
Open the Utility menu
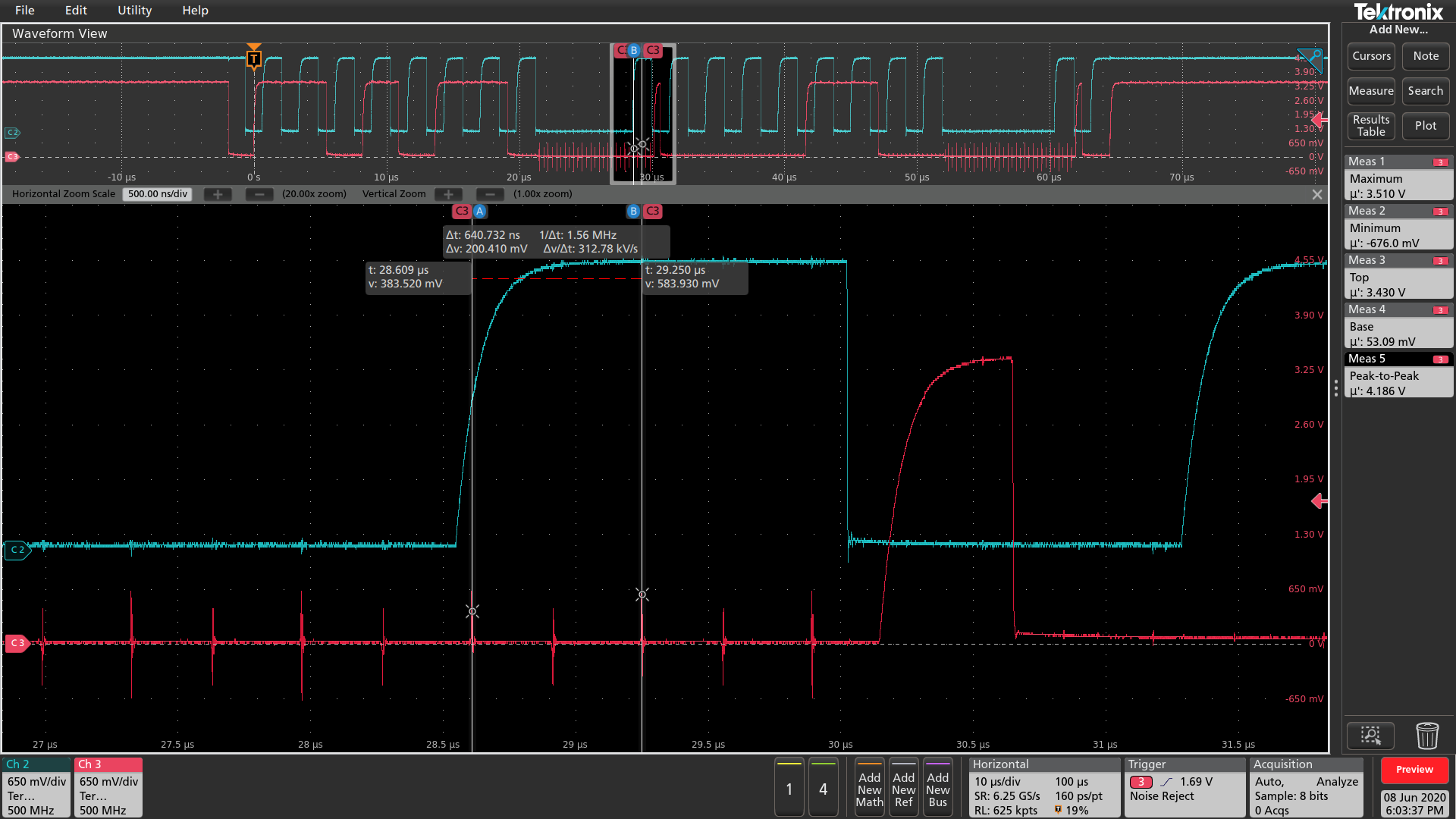point(134,11)
